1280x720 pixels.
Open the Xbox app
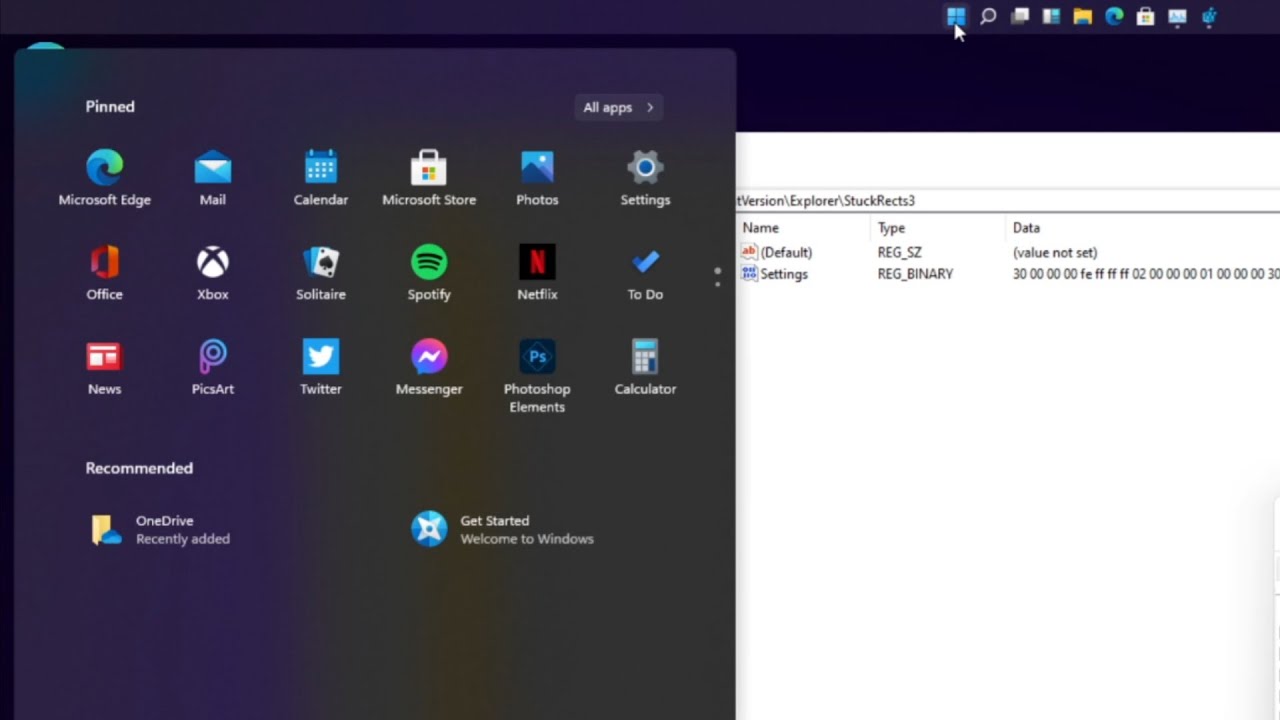click(212, 273)
